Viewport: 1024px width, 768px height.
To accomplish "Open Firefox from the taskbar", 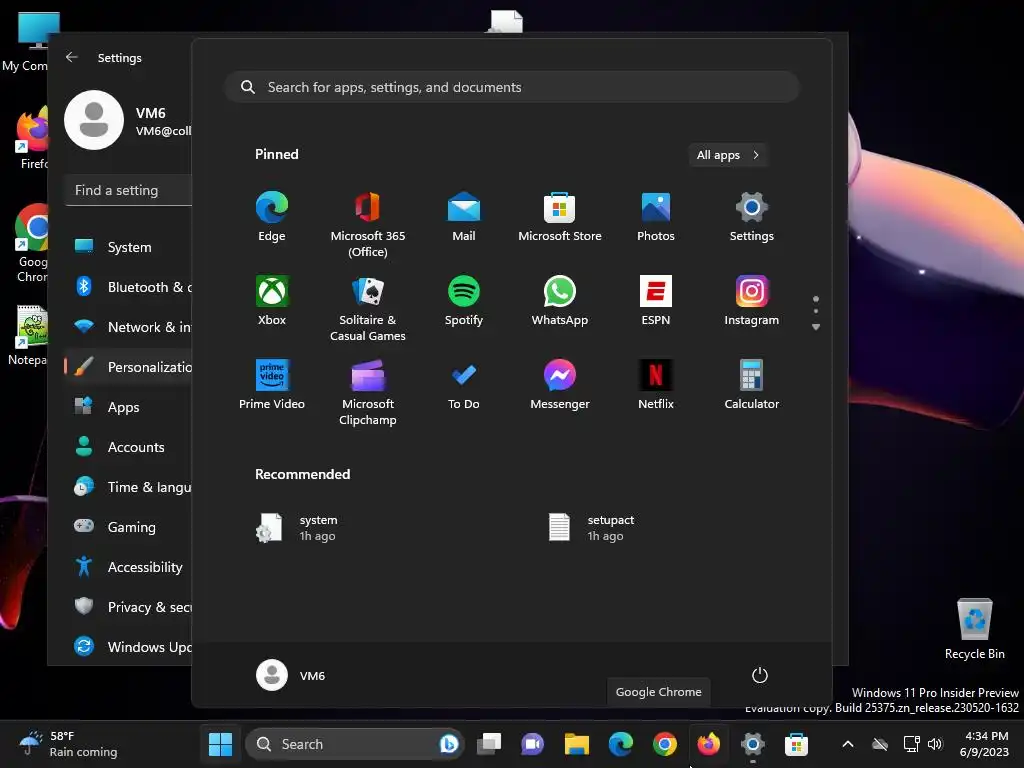I will (x=709, y=744).
